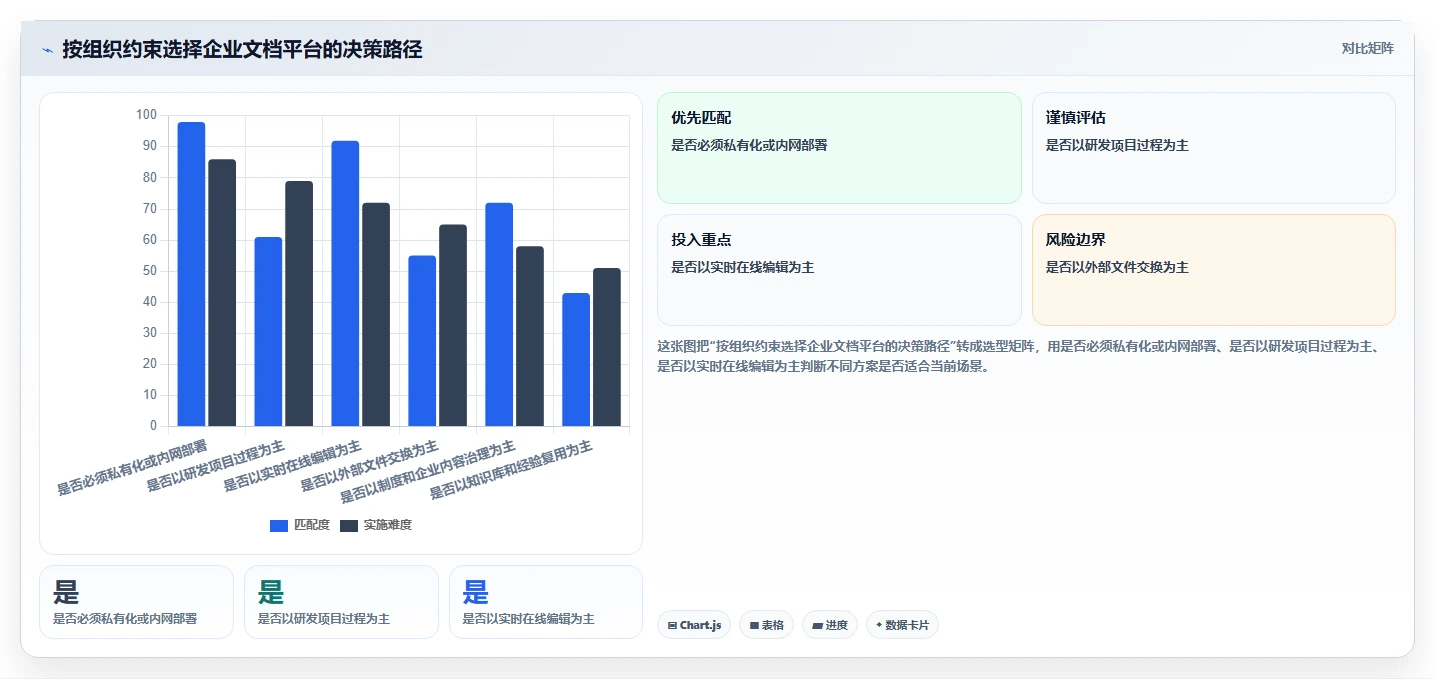Click the x-axis label 是否以外部文件交换为主
This screenshot has height=679, width=1435.
point(369,465)
